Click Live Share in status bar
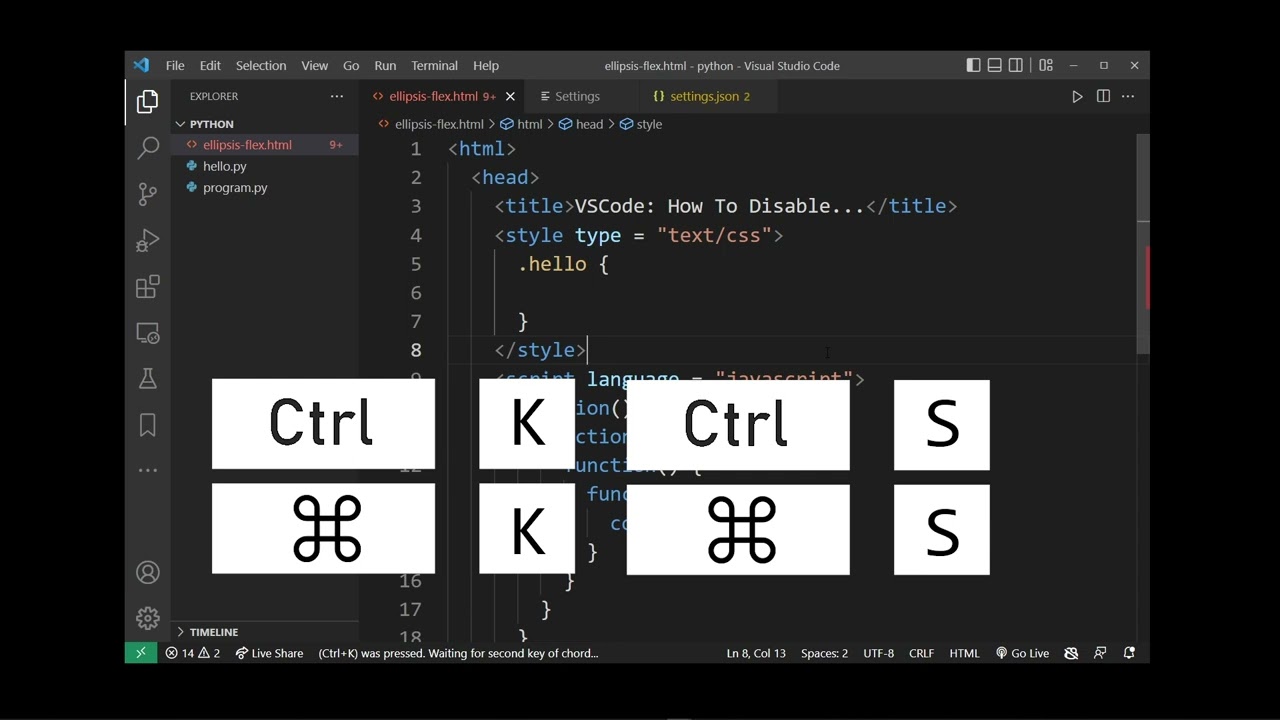 point(269,653)
